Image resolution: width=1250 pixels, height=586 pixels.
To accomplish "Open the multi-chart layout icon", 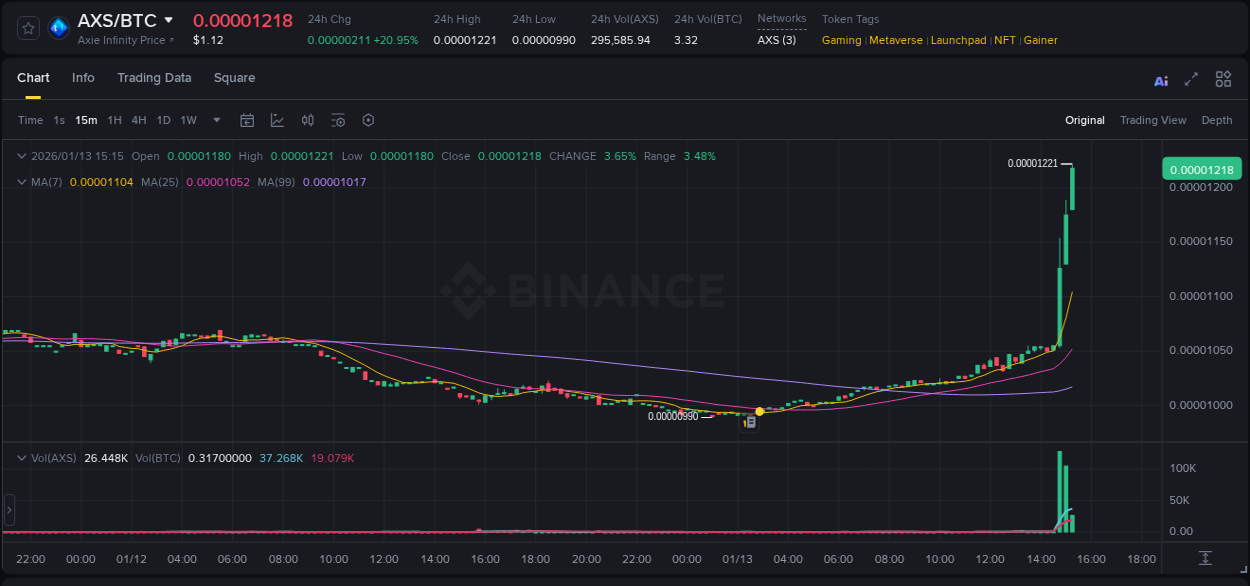I will (x=1222, y=79).
